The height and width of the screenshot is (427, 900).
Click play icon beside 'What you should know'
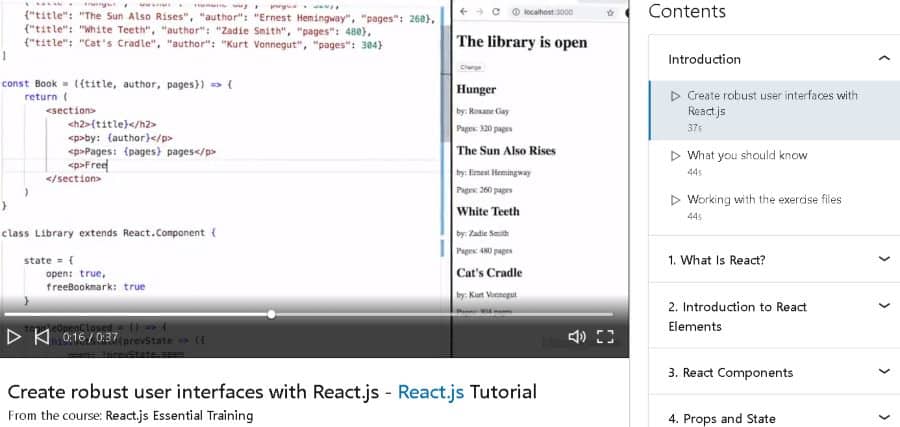(x=676, y=156)
